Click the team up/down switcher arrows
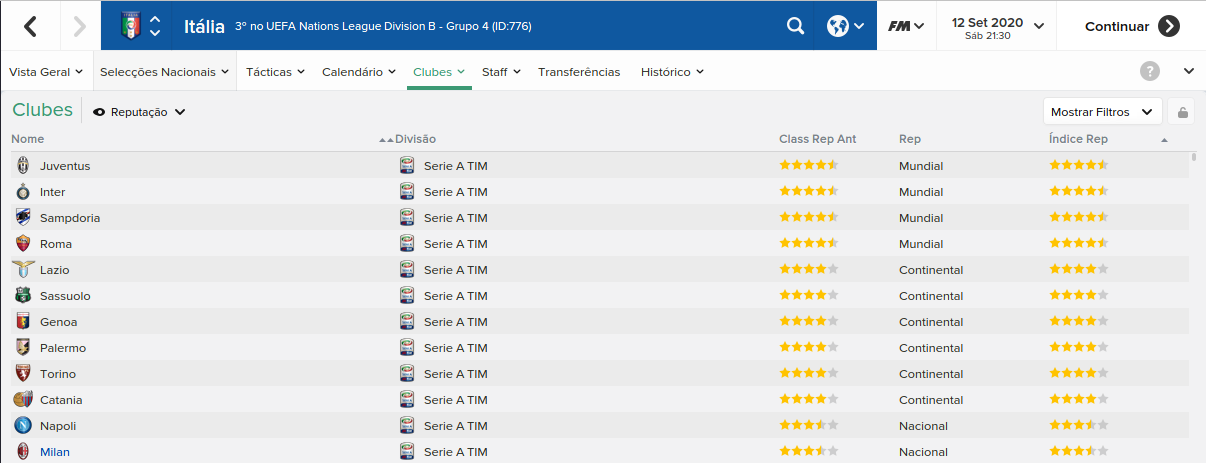 coord(155,26)
